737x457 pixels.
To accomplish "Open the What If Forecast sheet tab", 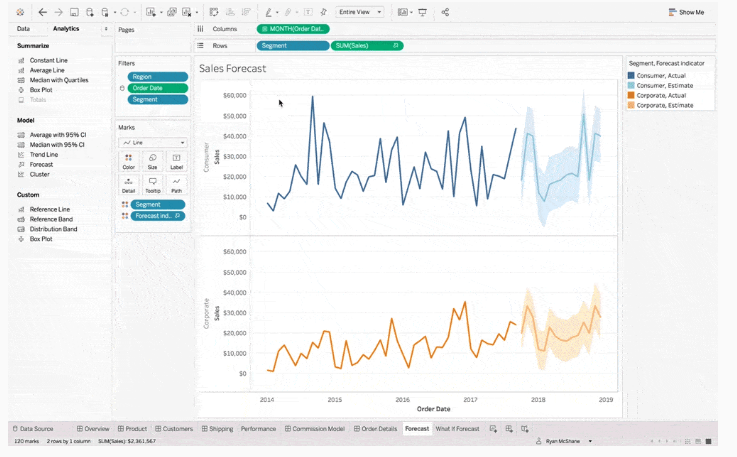I will (457, 429).
